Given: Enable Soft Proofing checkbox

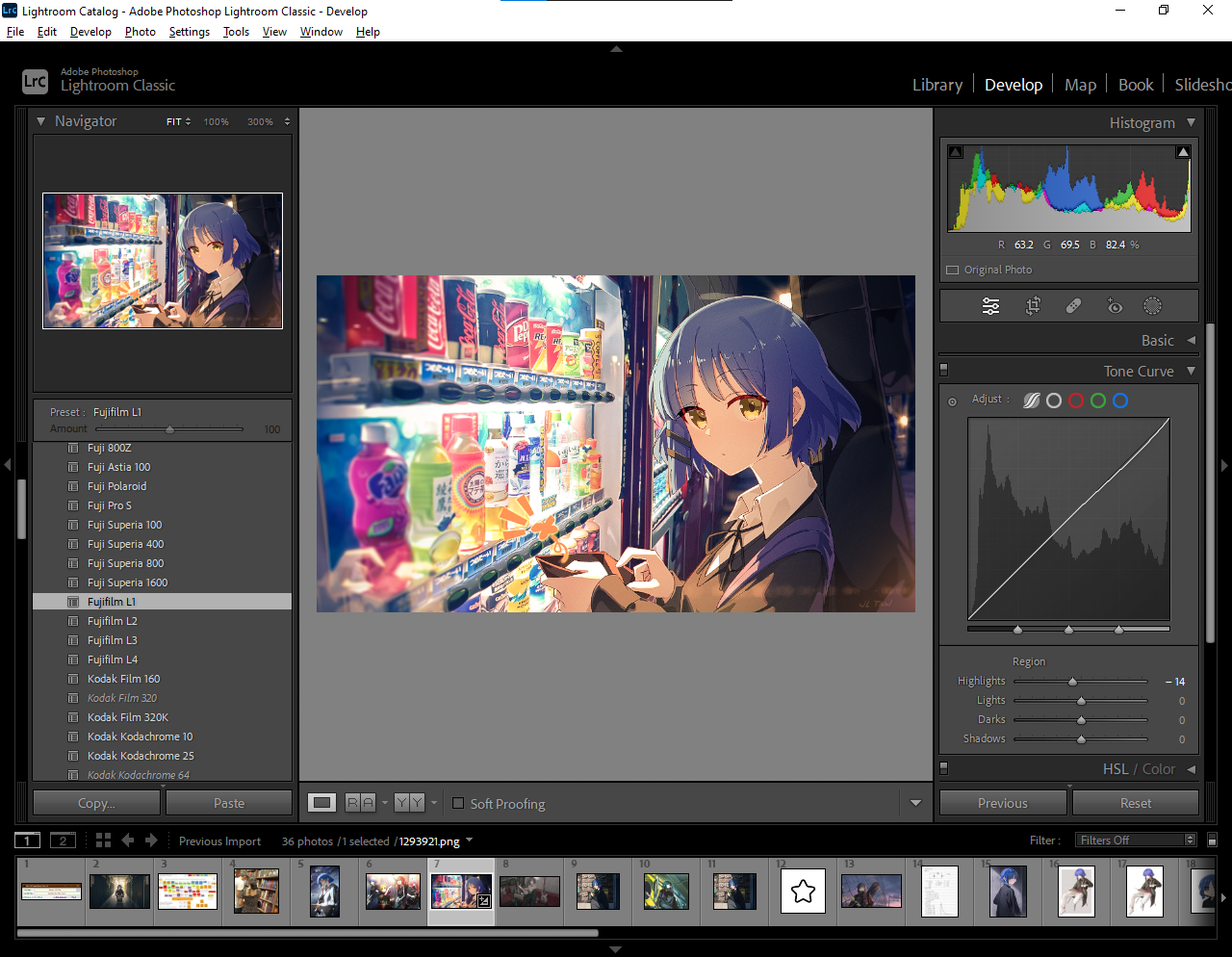Looking at the screenshot, I should [x=458, y=803].
